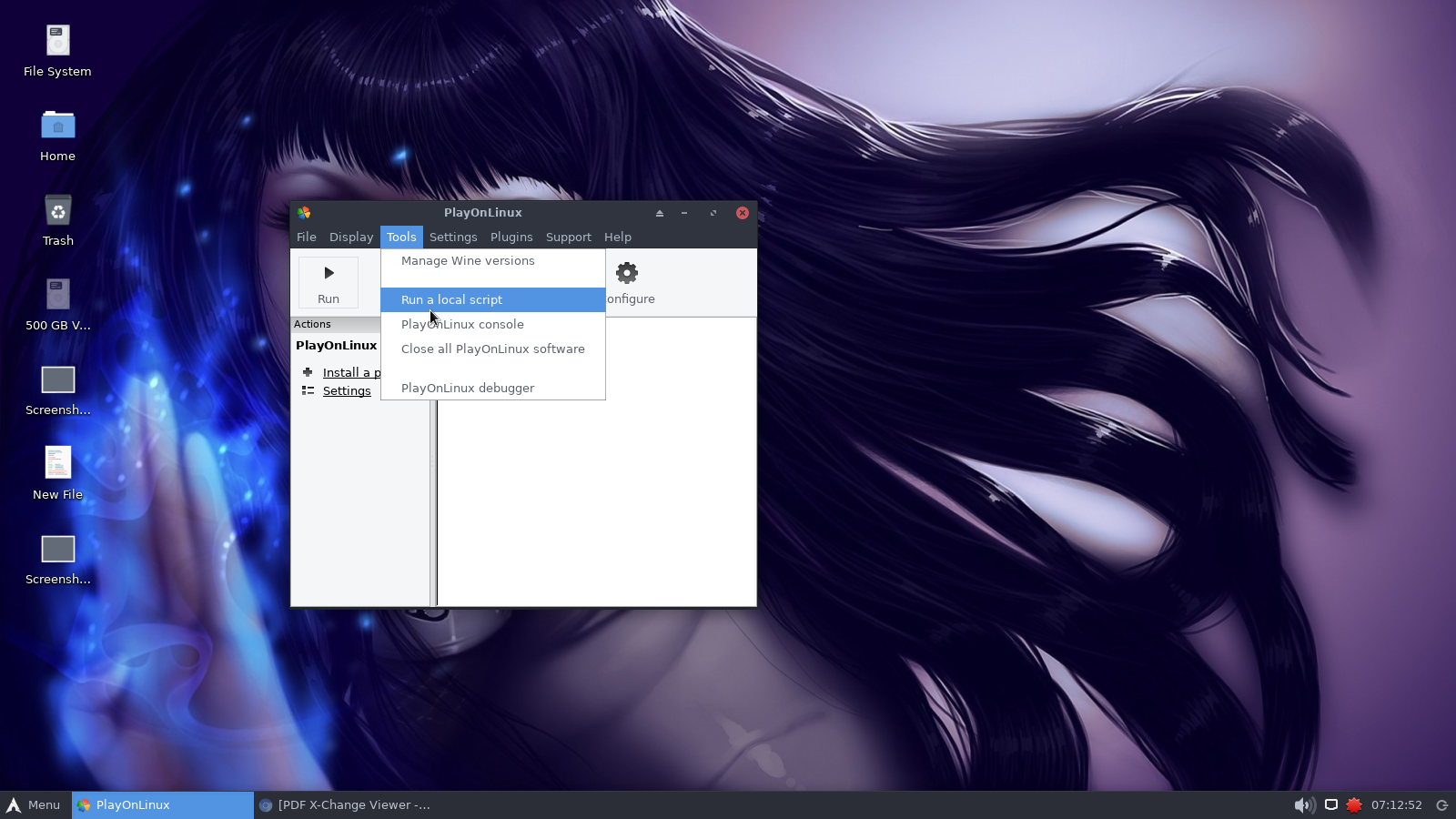This screenshot has height=819, width=1456.
Task: Click Install a program link
Action: point(351,373)
